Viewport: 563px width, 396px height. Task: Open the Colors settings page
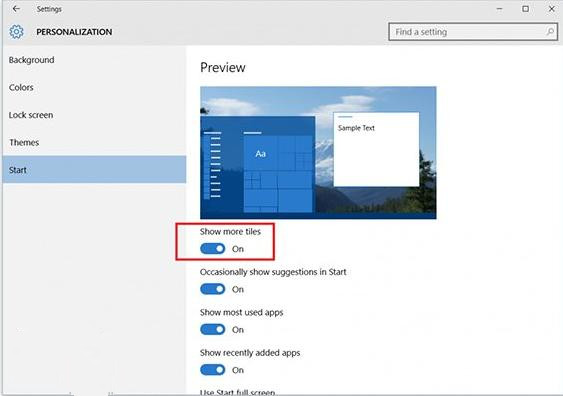click(94, 87)
